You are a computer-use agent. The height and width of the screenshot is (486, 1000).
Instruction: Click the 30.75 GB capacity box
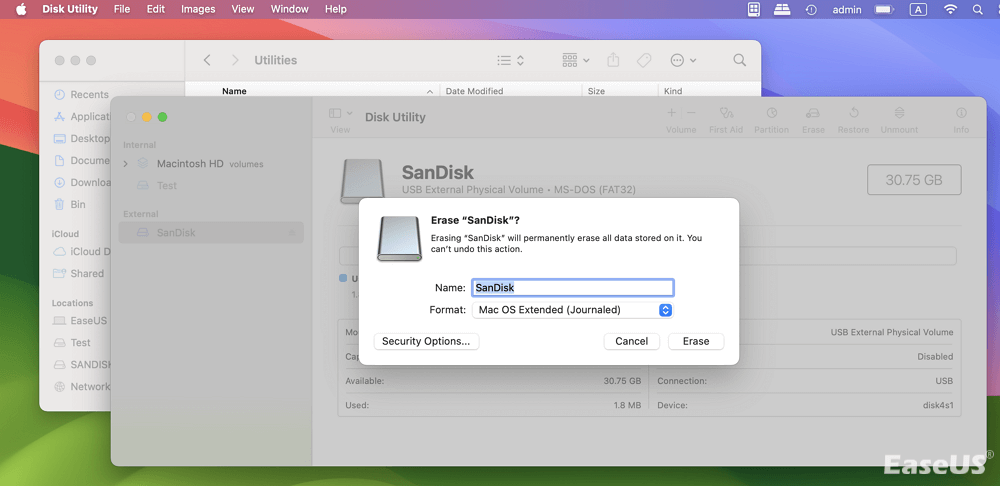click(x=914, y=180)
